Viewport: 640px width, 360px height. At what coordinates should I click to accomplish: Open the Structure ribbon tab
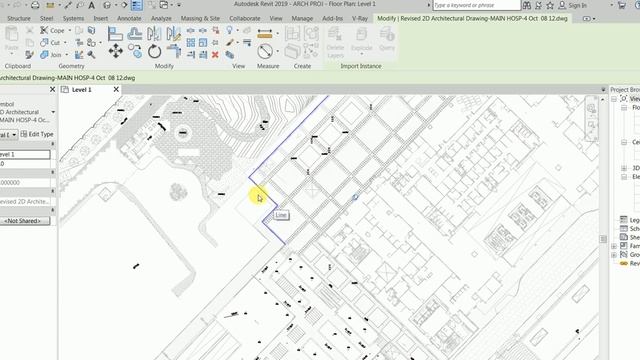[19, 18]
